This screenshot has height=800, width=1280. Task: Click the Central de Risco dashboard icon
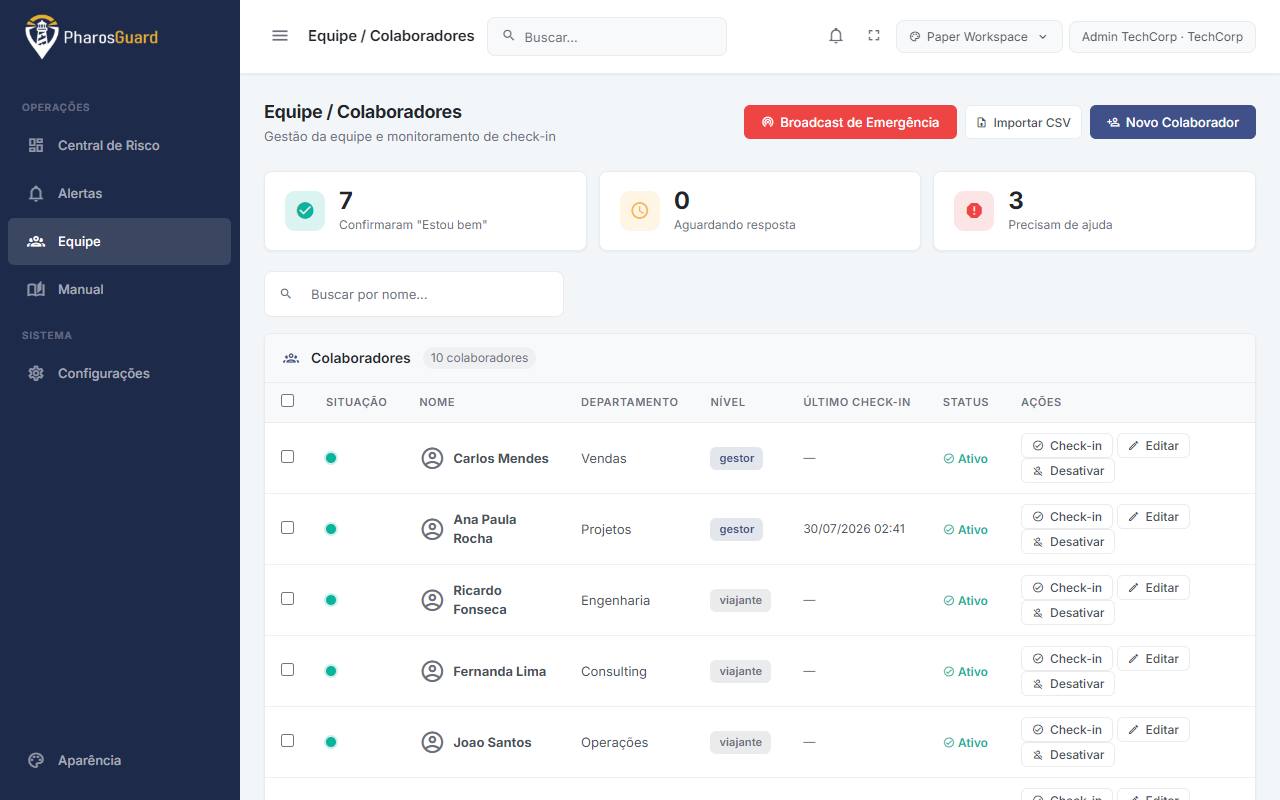(x=36, y=145)
